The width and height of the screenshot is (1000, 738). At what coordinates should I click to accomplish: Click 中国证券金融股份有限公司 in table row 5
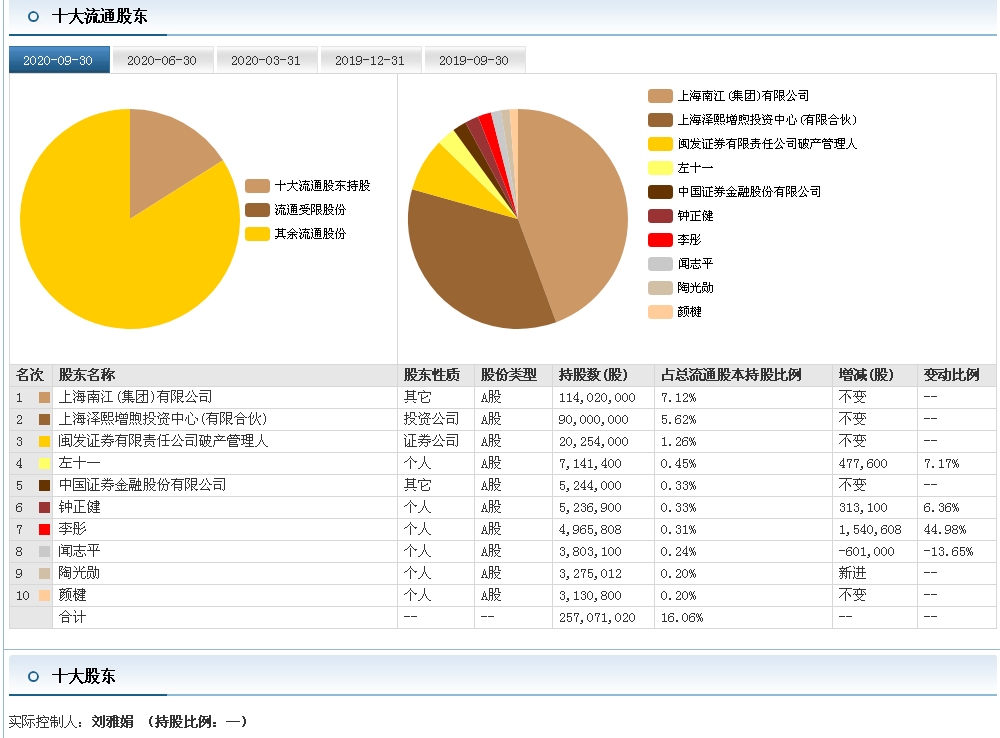(x=142, y=485)
